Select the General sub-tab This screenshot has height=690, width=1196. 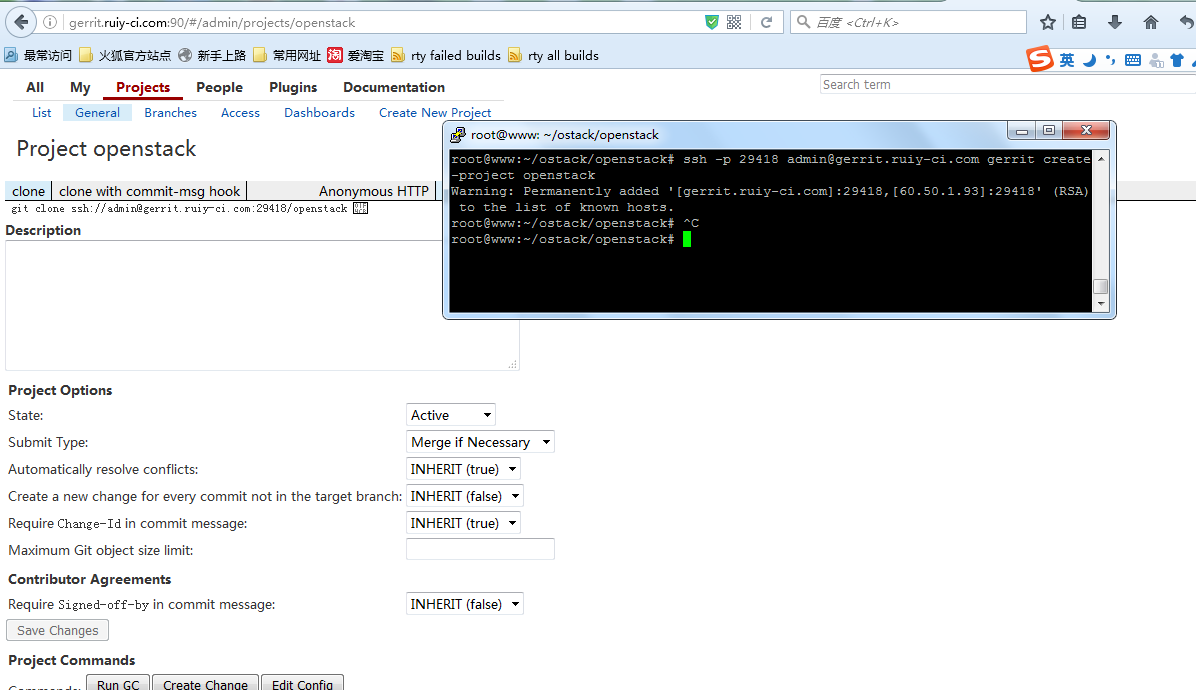97,112
